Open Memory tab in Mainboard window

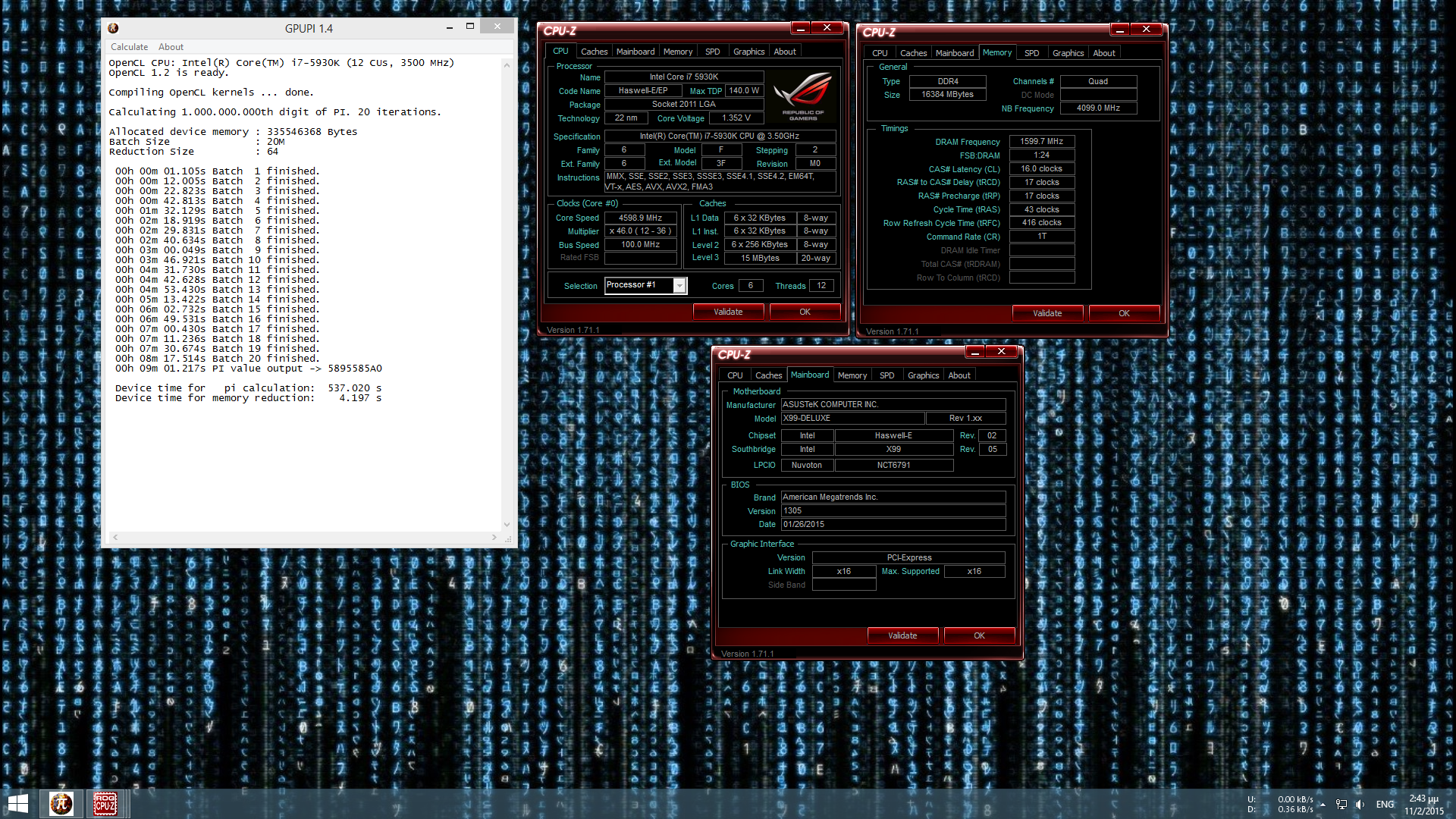(x=852, y=375)
